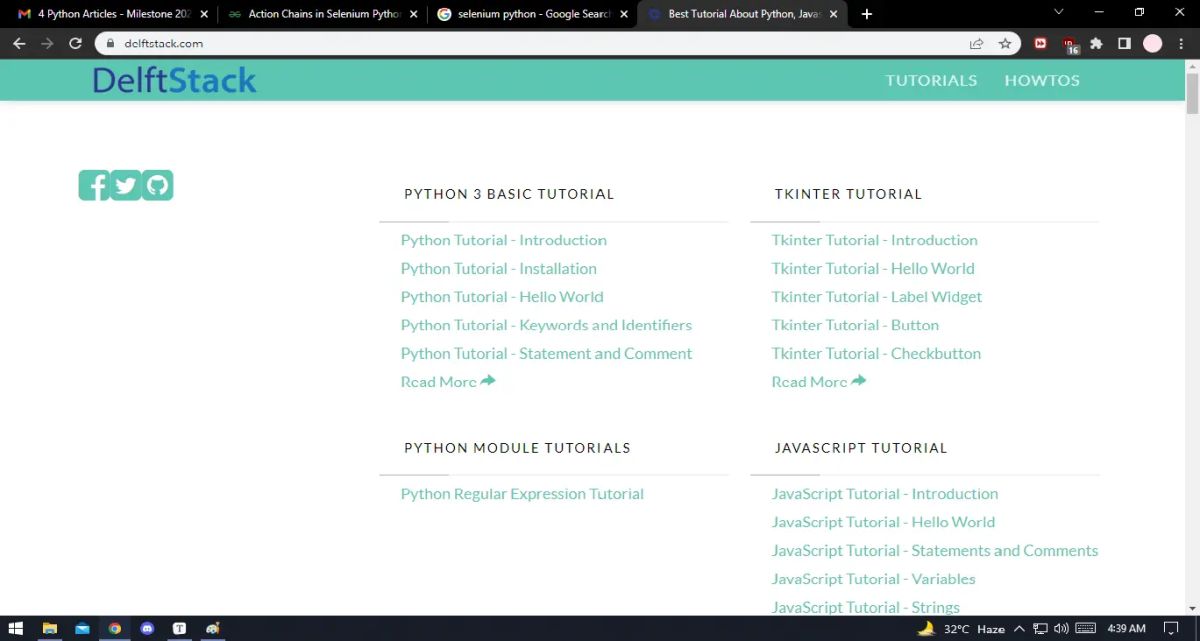Open the extension with the 16 badge
Image resolution: width=1200 pixels, height=641 pixels.
pyautogui.click(x=1070, y=45)
